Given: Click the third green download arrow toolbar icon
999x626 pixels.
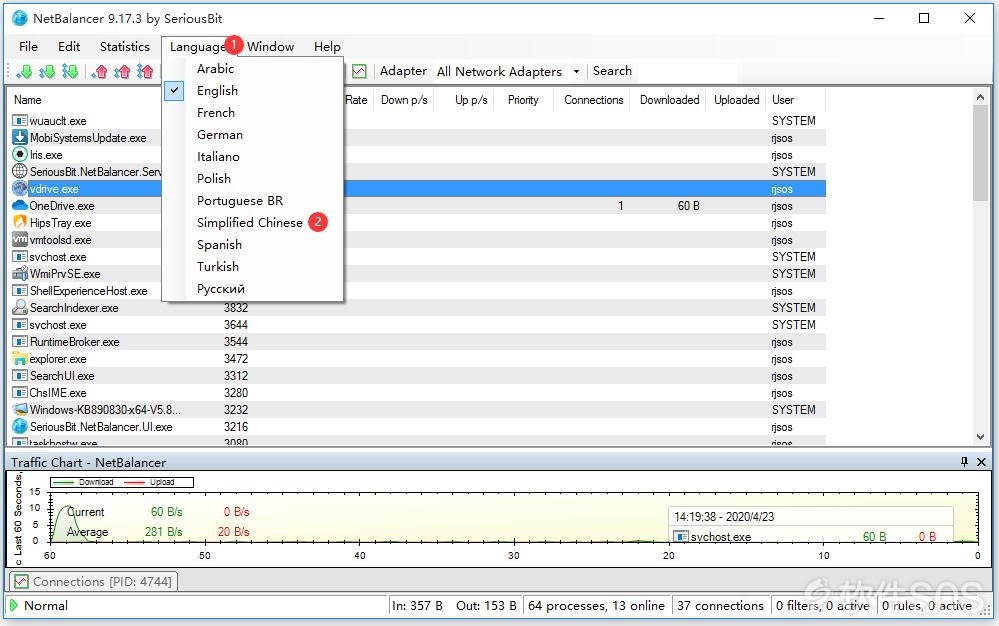Looking at the screenshot, I should pyautogui.click(x=70, y=71).
